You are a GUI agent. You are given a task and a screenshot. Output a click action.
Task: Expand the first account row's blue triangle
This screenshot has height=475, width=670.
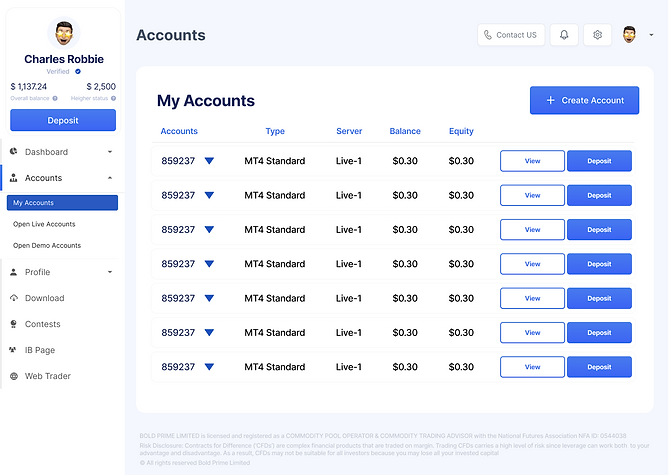click(x=209, y=161)
